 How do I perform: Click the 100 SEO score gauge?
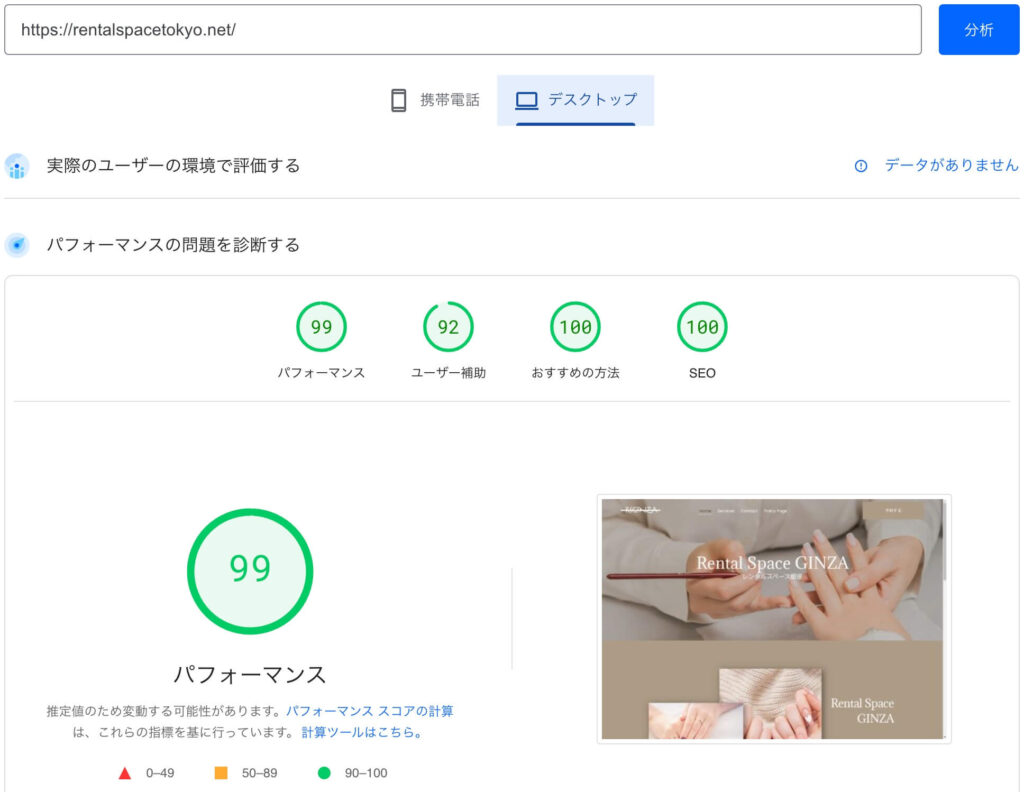click(x=702, y=327)
